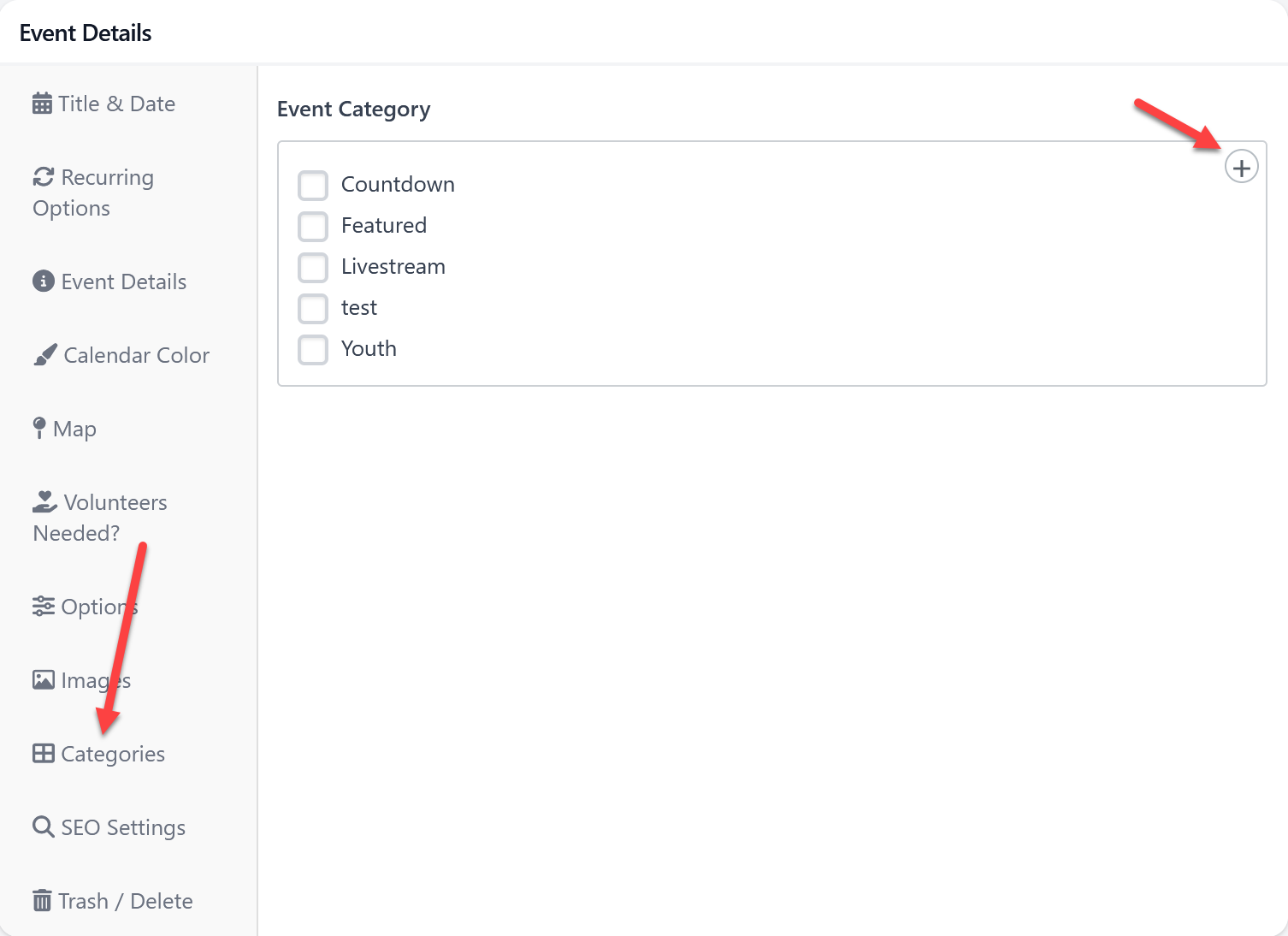Open the Categories sidebar tab
This screenshot has width=1288, height=936.
coord(112,754)
